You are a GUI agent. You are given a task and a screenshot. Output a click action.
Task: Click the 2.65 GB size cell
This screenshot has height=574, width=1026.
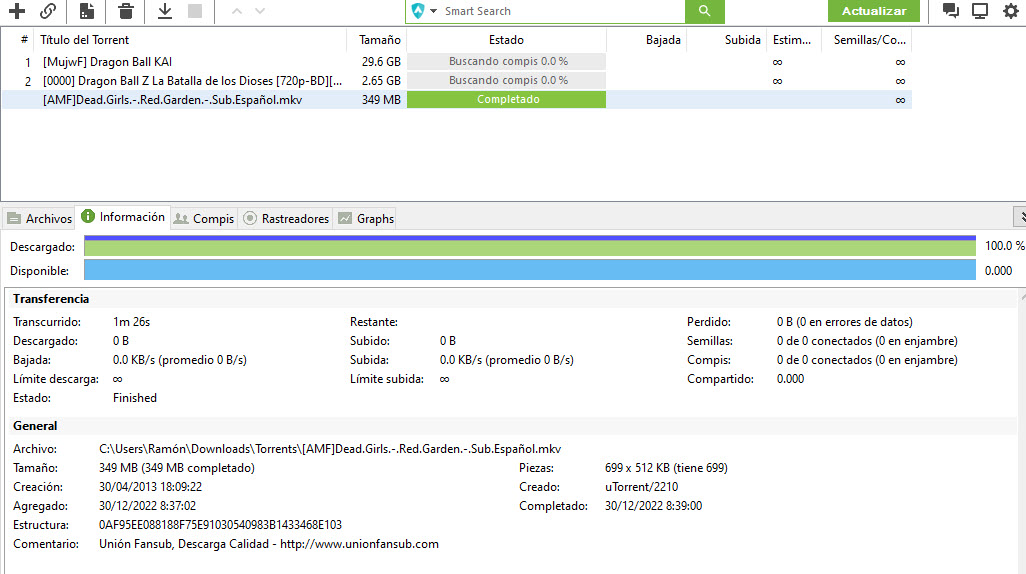pos(381,81)
